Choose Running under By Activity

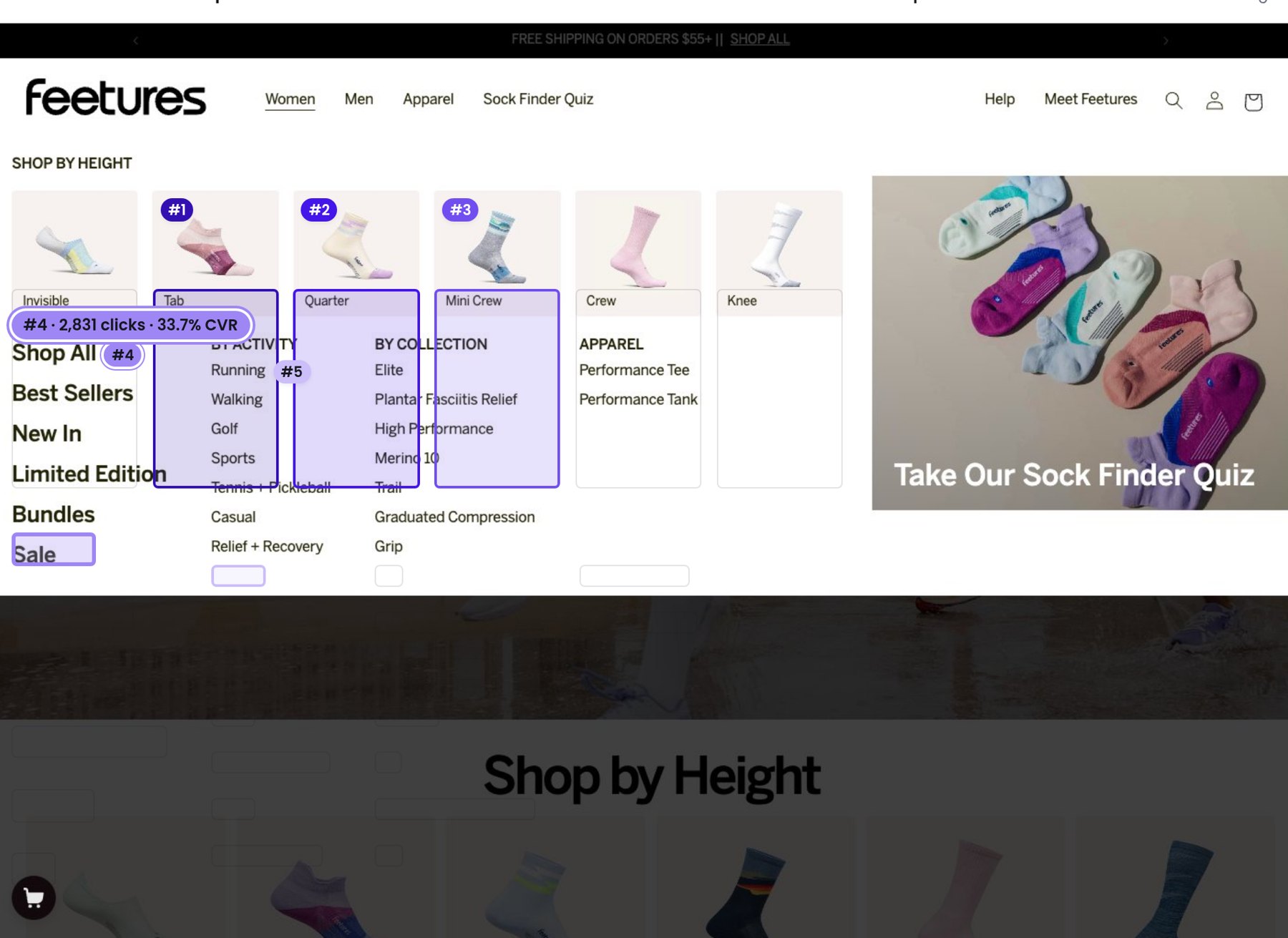point(238,370)
